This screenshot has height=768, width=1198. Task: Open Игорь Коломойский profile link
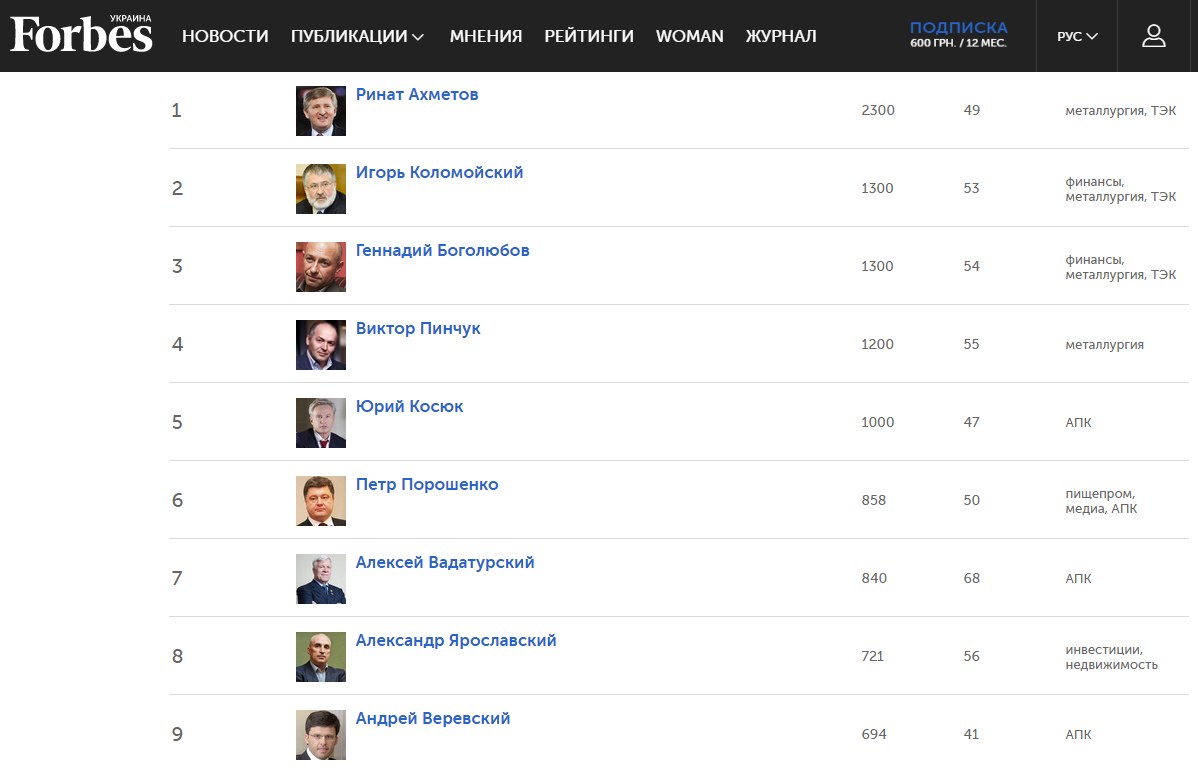coord(439,172)
